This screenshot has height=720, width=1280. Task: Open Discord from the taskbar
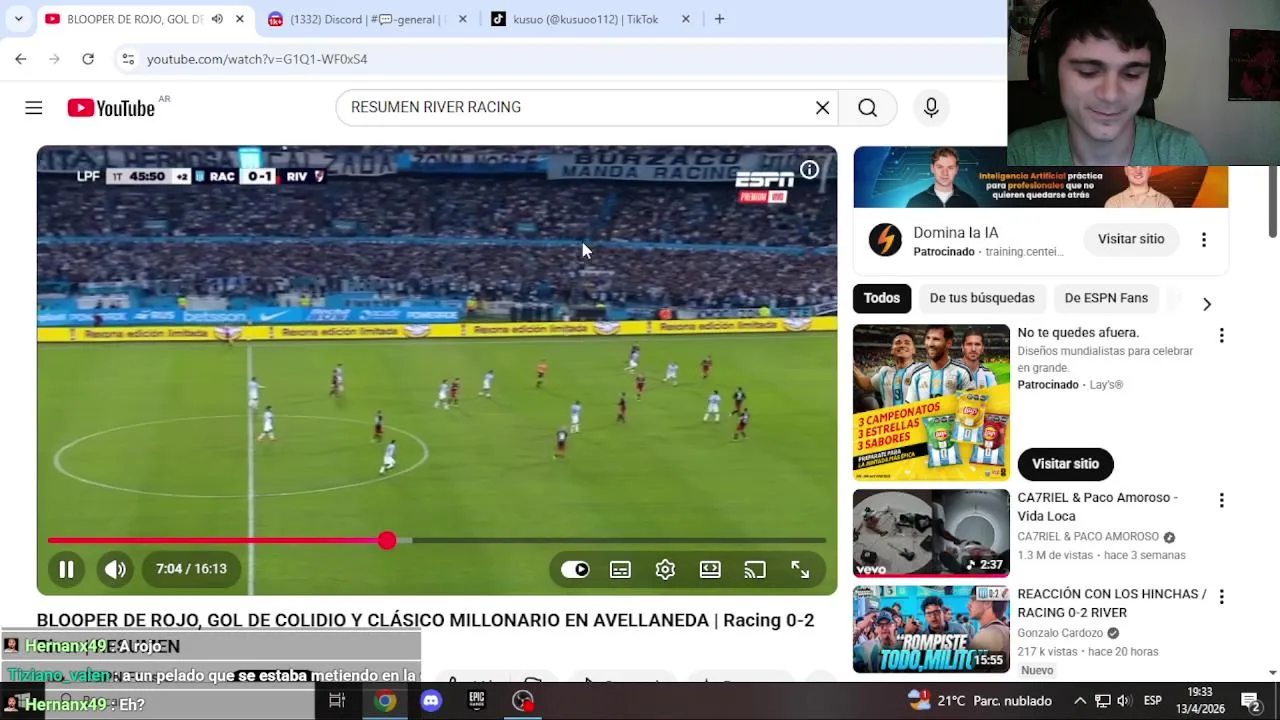[431, 701]
